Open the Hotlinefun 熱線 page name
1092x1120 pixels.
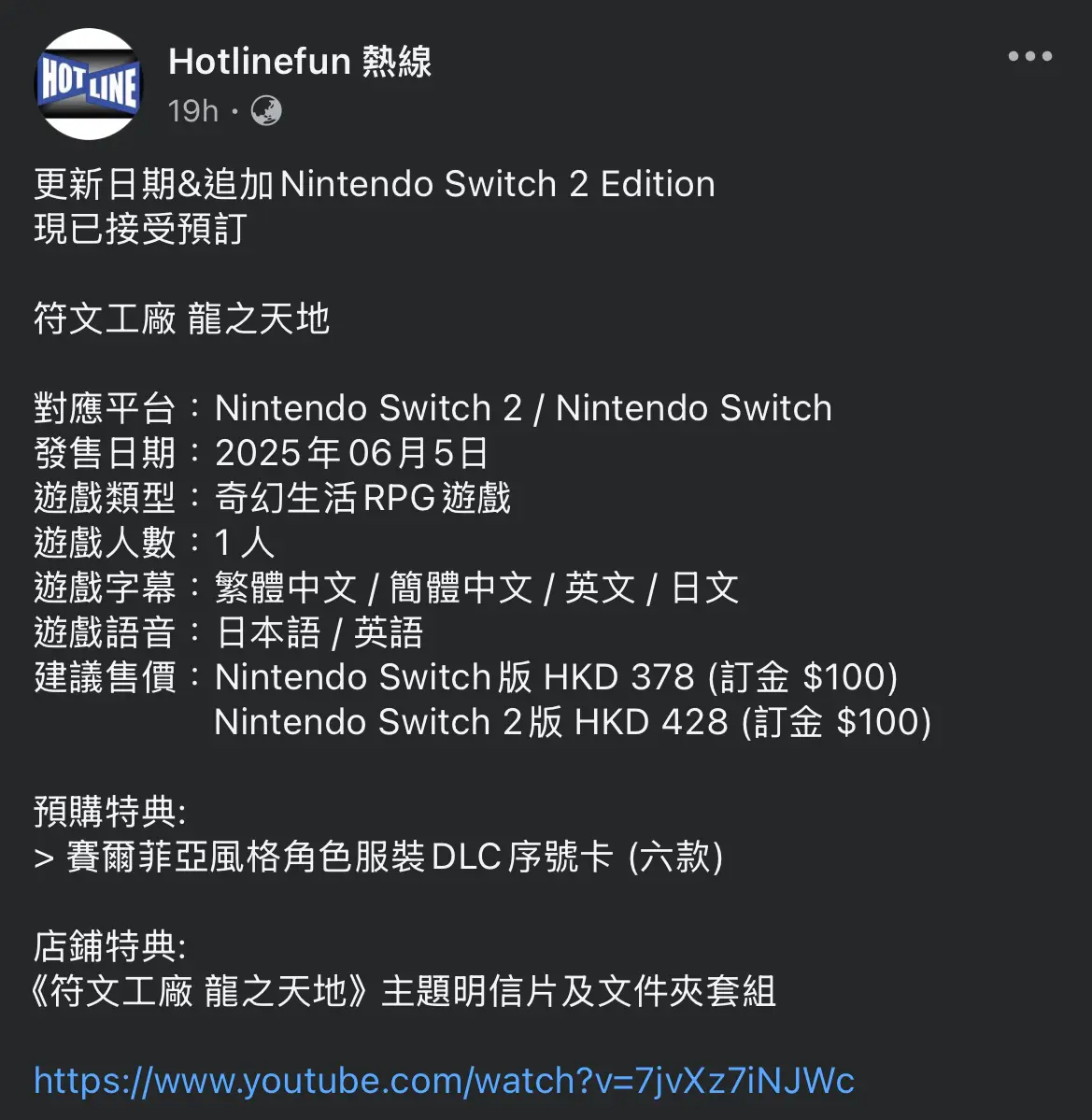pyautogui.click(x=300, y=62)
